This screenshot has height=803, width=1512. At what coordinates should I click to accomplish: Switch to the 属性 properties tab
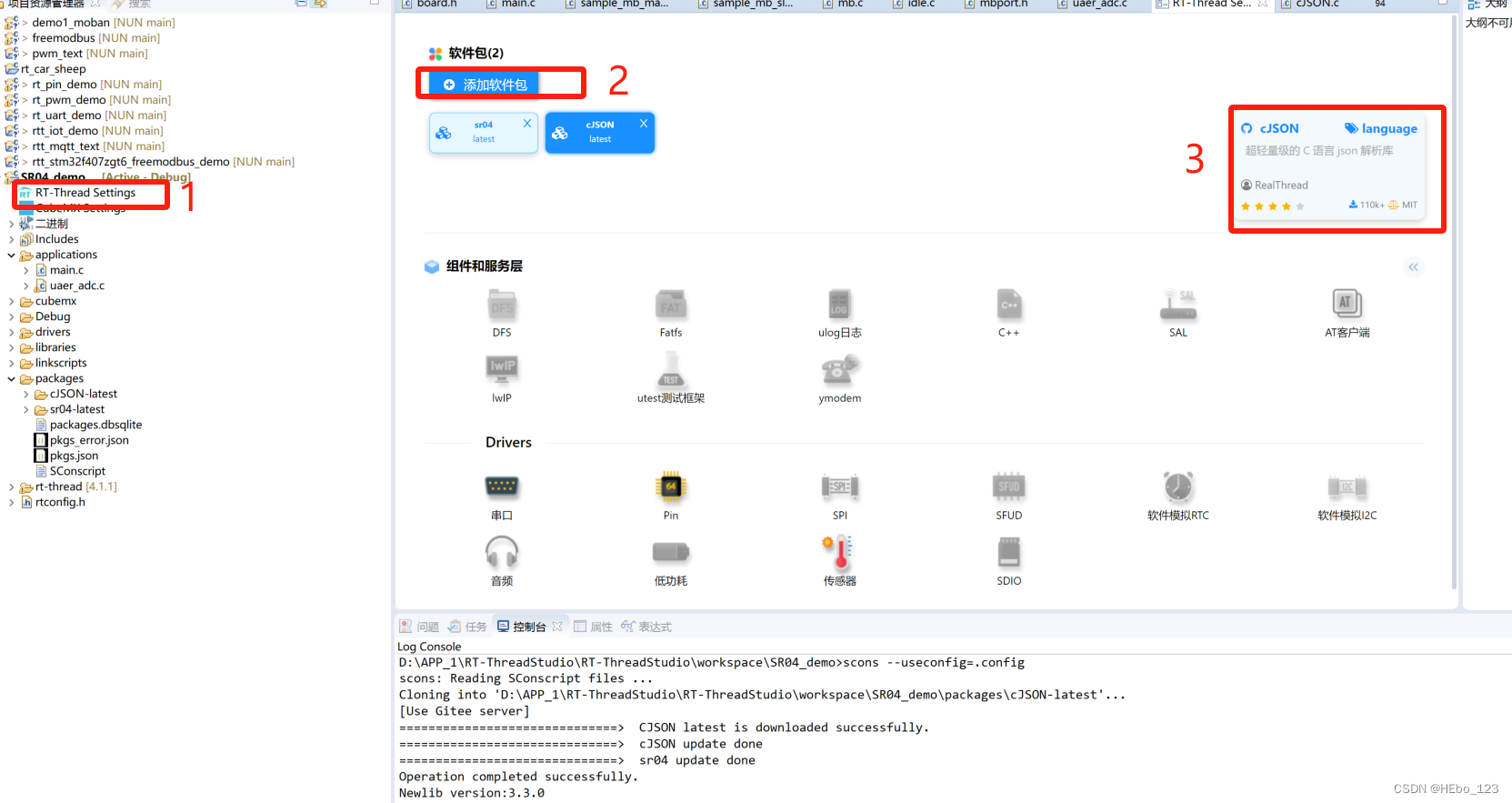click(x=593, y=627)
